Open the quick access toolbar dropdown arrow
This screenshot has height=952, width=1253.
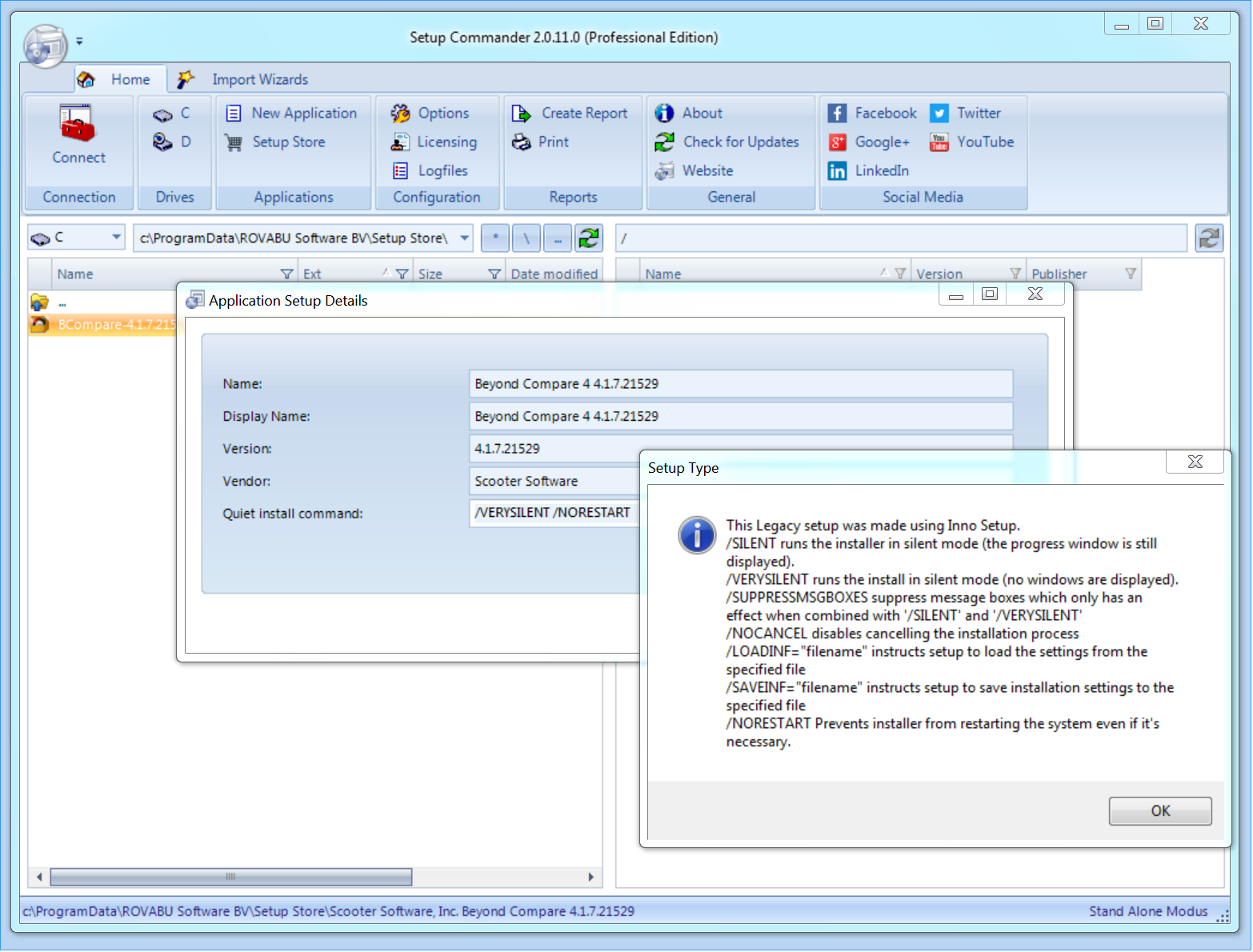pyautogui.click(x=79, y=41)
